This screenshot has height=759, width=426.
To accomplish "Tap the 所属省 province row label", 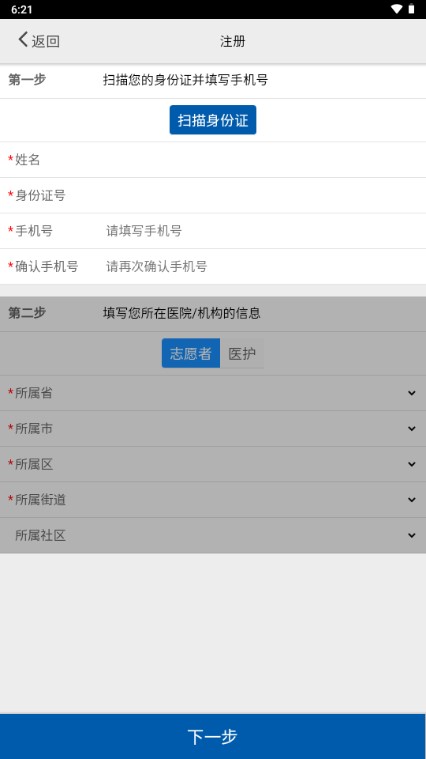I will coord(33,393).
